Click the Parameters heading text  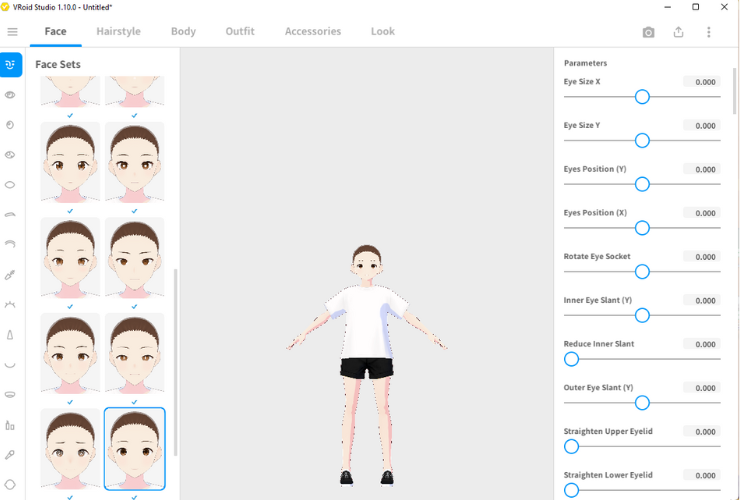(x=585, y=63)
